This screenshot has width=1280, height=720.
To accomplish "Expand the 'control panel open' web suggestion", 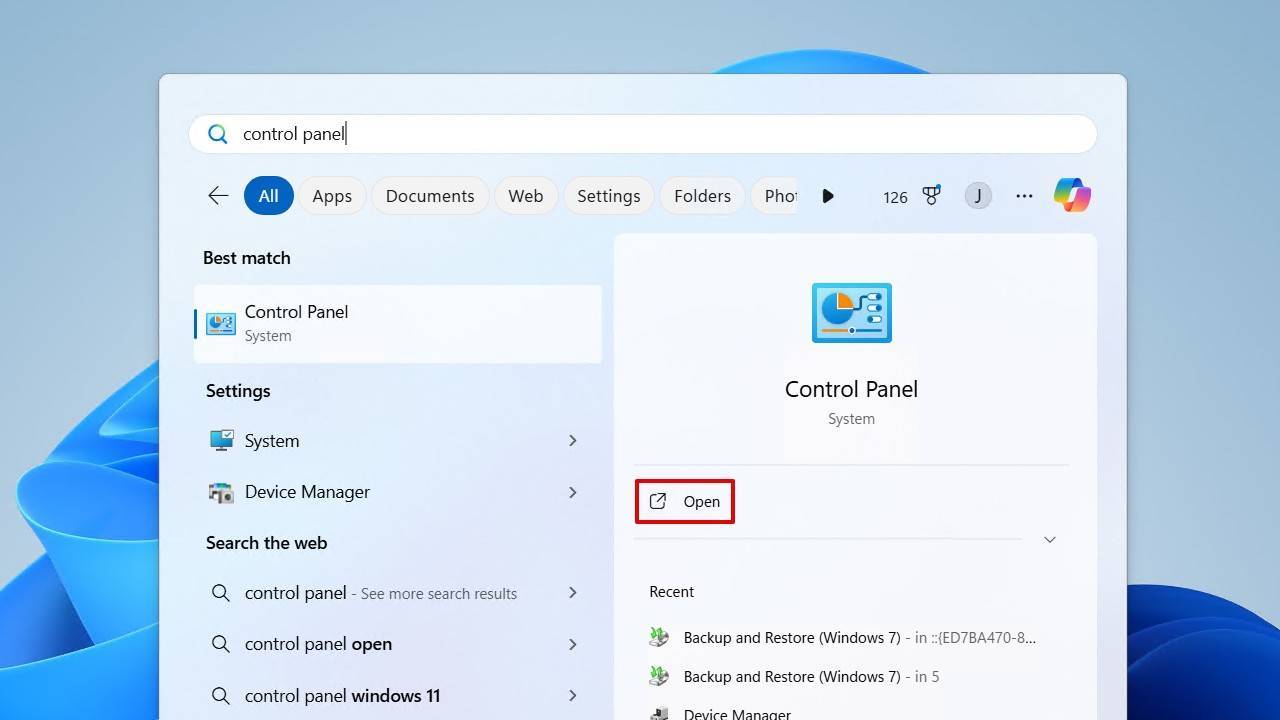I will tap(573, 644).
